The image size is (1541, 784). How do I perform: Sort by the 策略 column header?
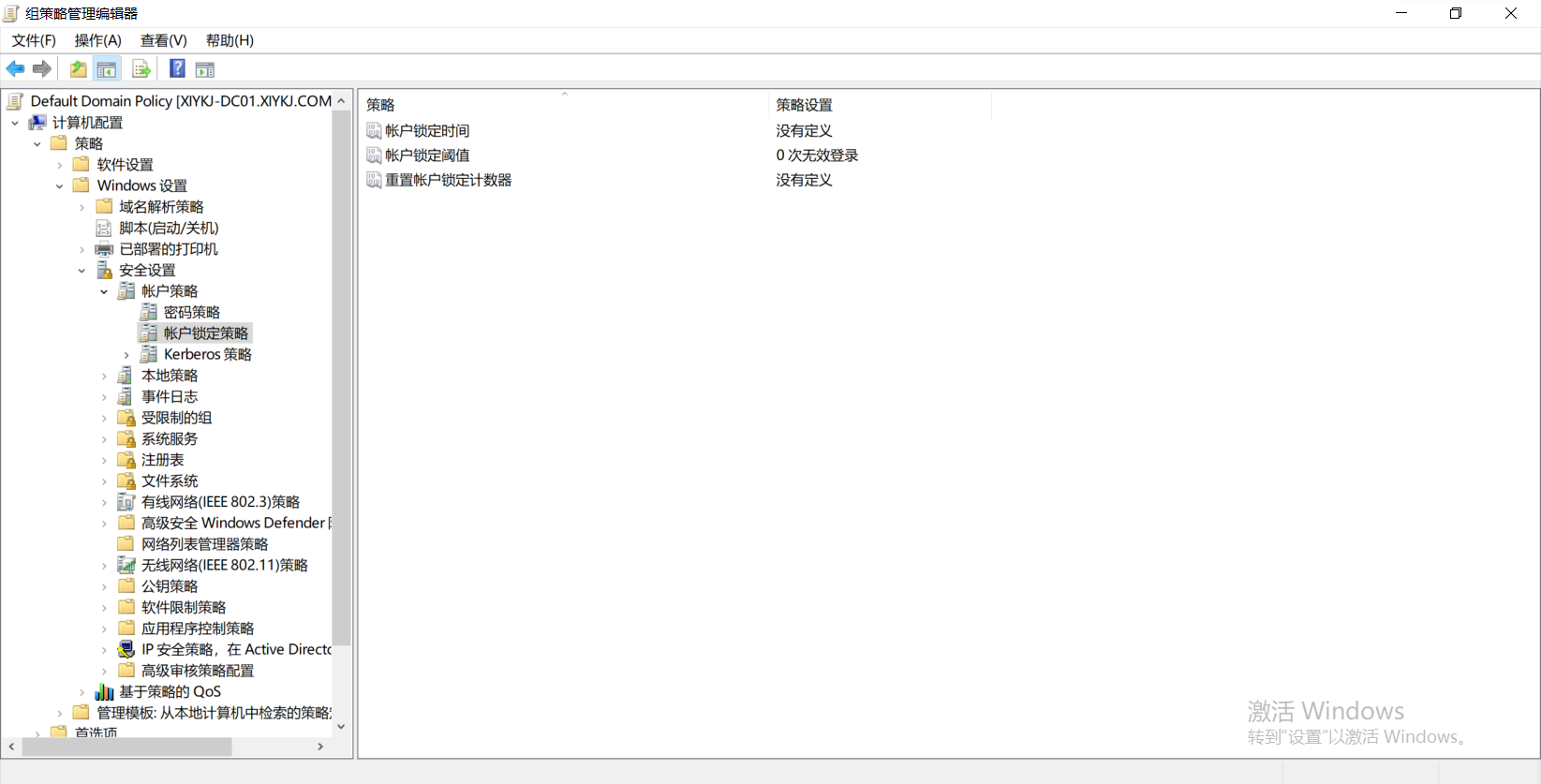[x=564, y=105]
